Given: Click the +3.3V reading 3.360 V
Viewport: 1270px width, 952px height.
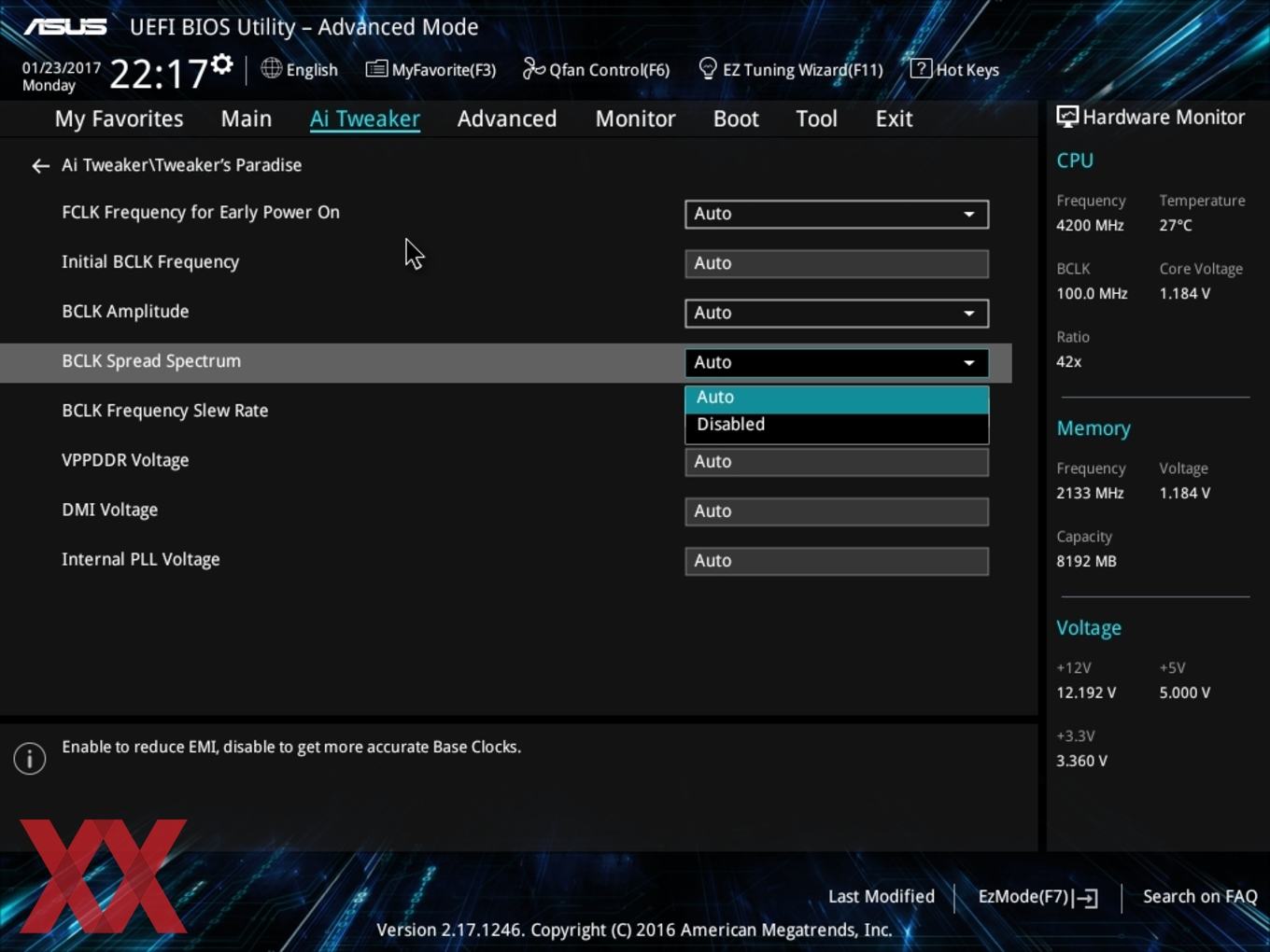Looking at the screenshot, I should 1081,761.
